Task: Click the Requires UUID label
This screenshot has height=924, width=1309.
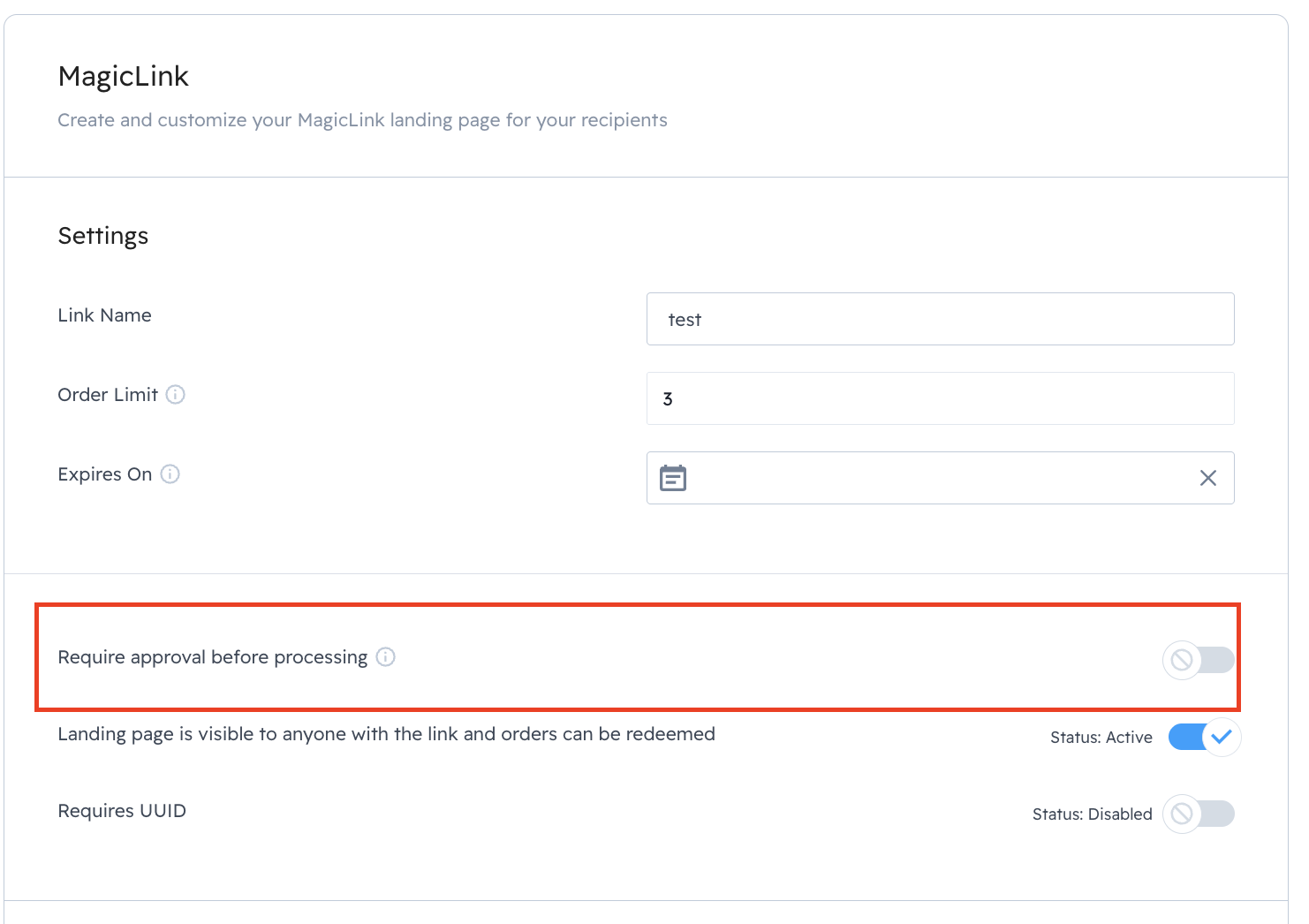Action: [x=122, y=811]
